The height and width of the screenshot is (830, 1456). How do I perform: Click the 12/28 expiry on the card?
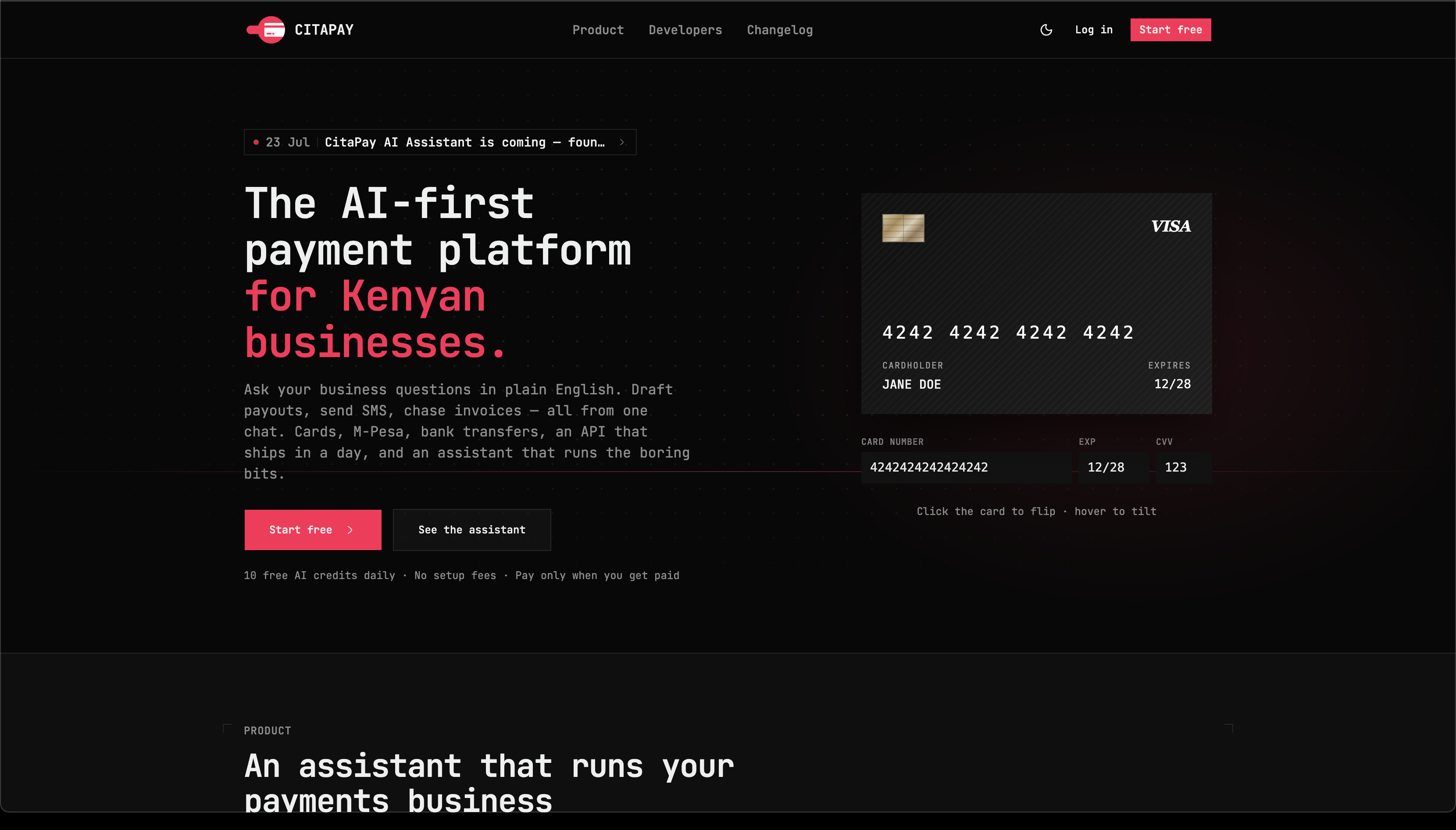click(1172, 384)
